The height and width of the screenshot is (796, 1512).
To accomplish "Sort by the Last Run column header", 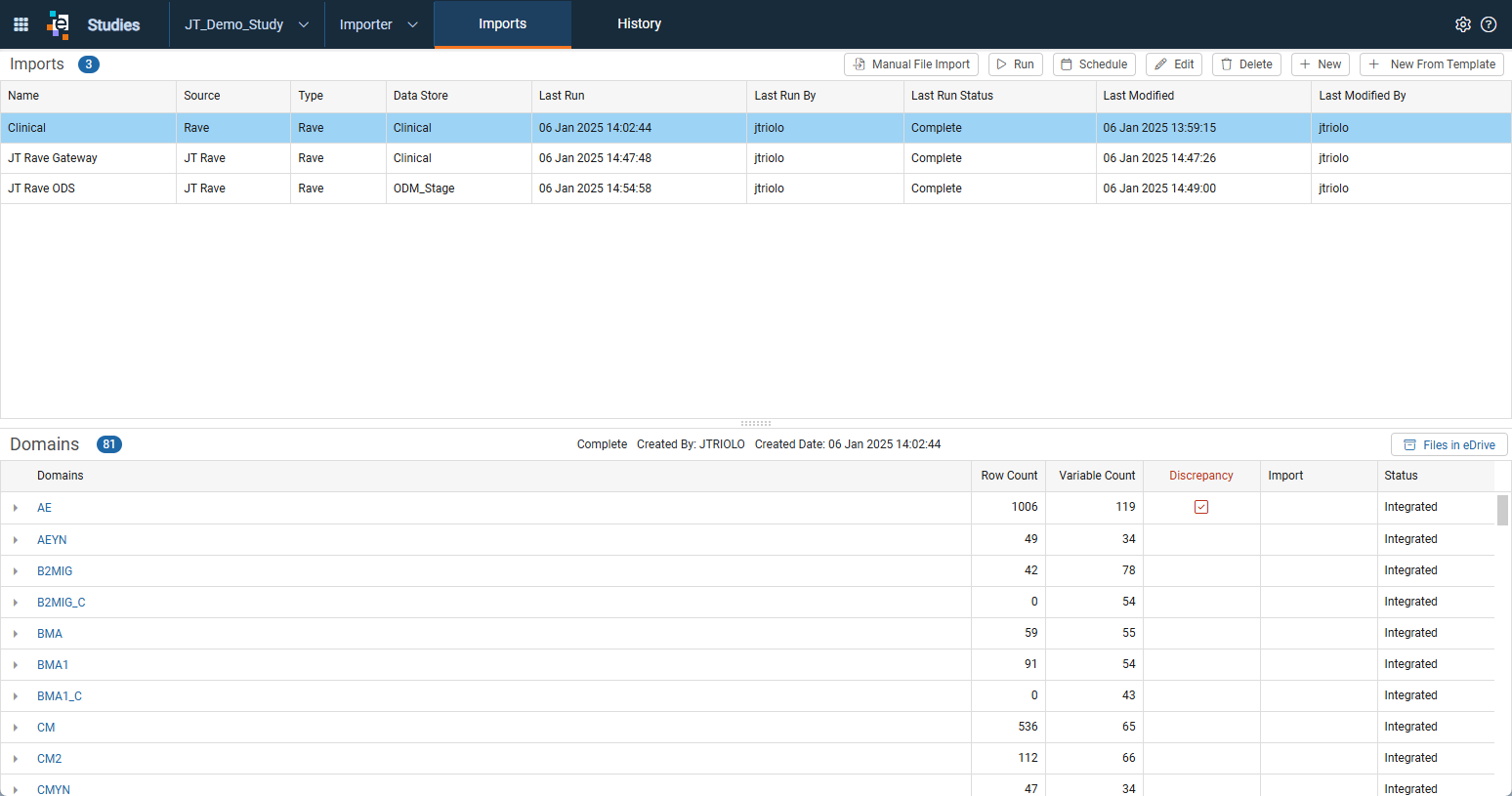I will (x=639, y=96).
